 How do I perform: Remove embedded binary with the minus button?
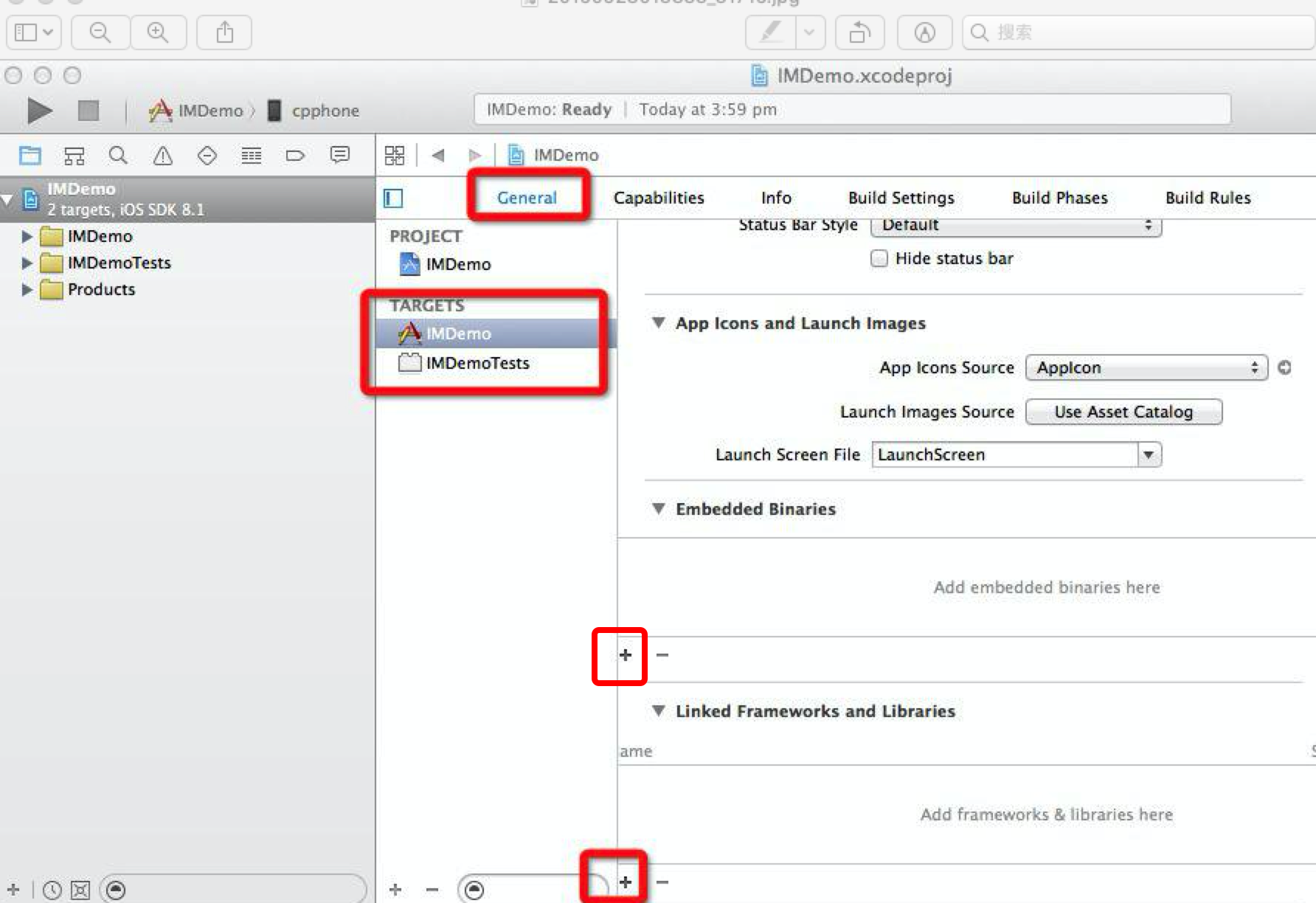pyautogui.click(x=662, y=655)
